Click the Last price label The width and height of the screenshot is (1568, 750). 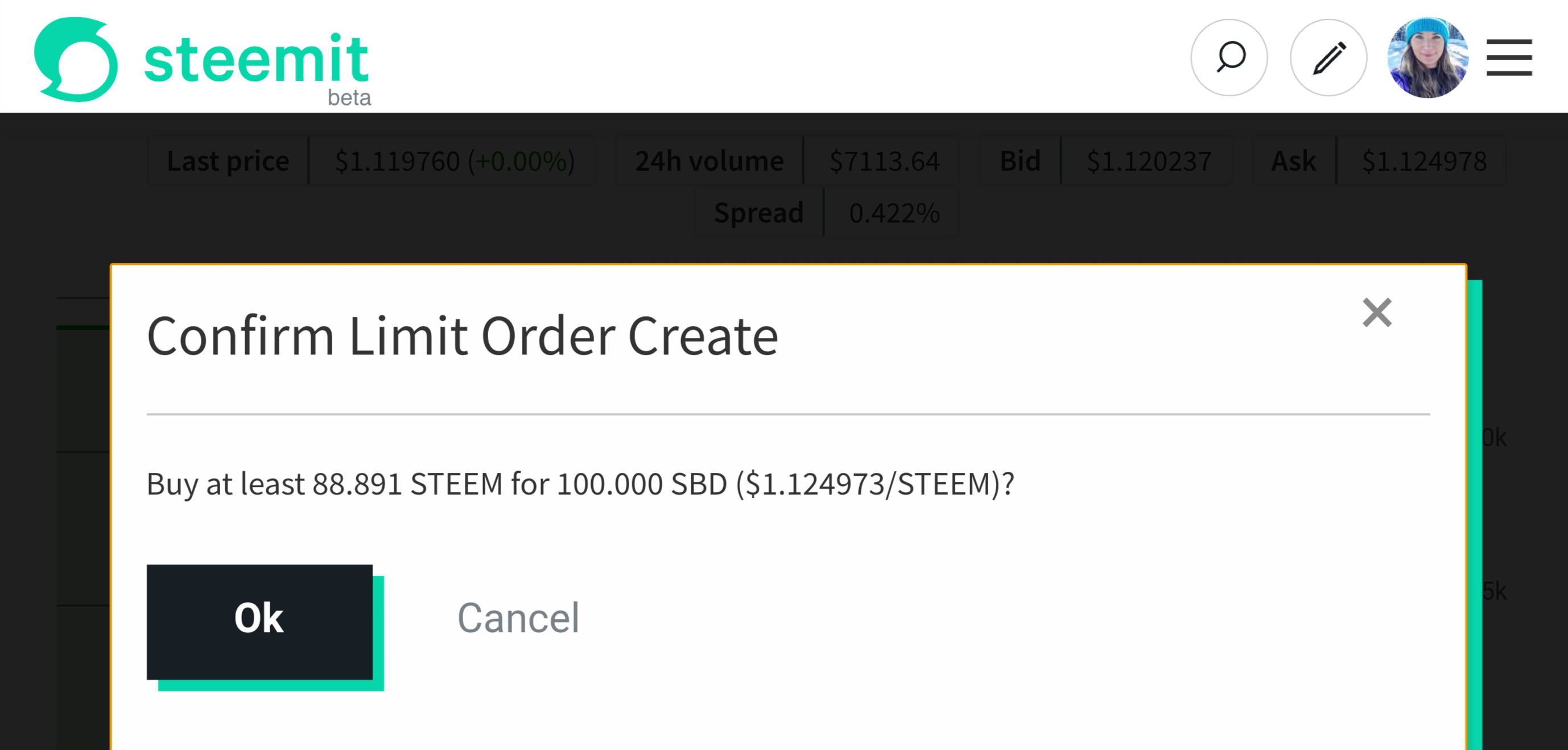[x=228, y=161]
